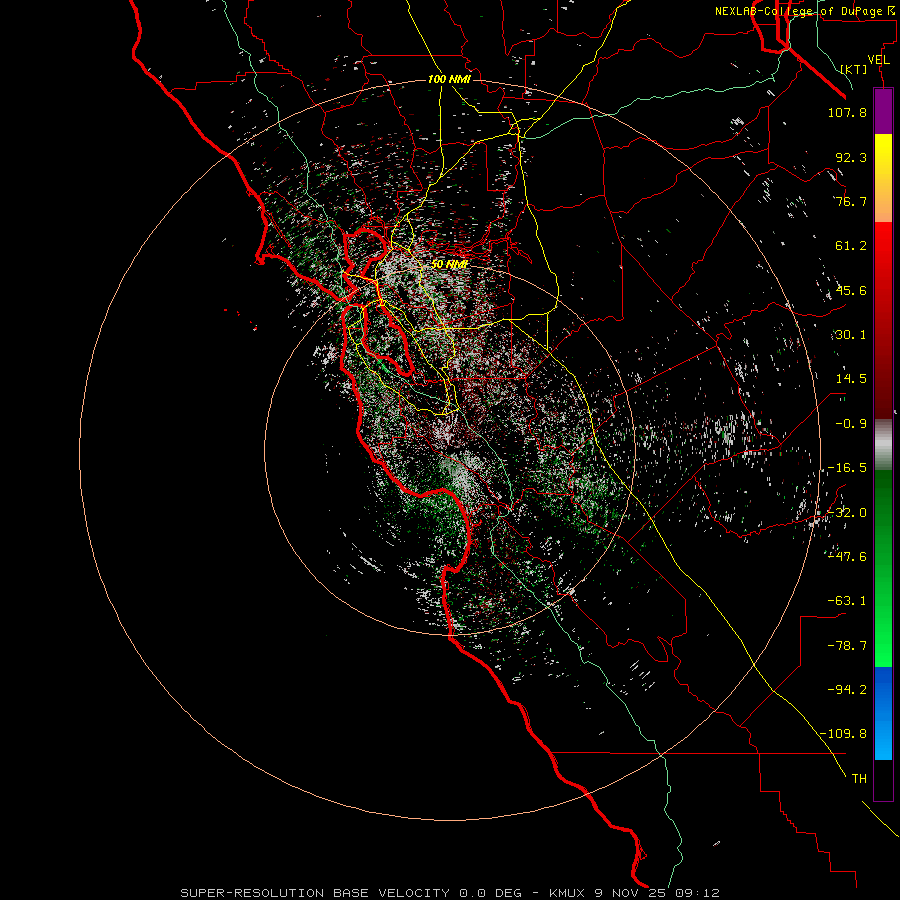
Task: Select the blue segment of the color bar
Action: (x=883, y=713)
